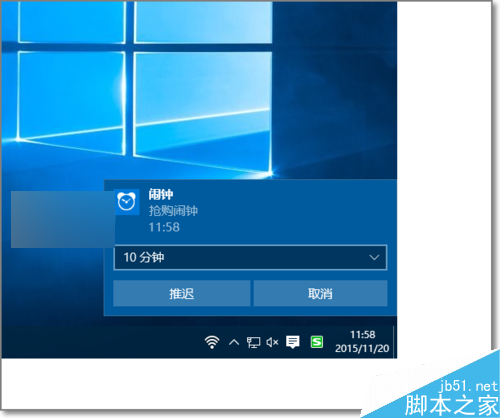The image size is (500, 418).
Task: Click the 闹钟 notification title
Action: (161, 194)
